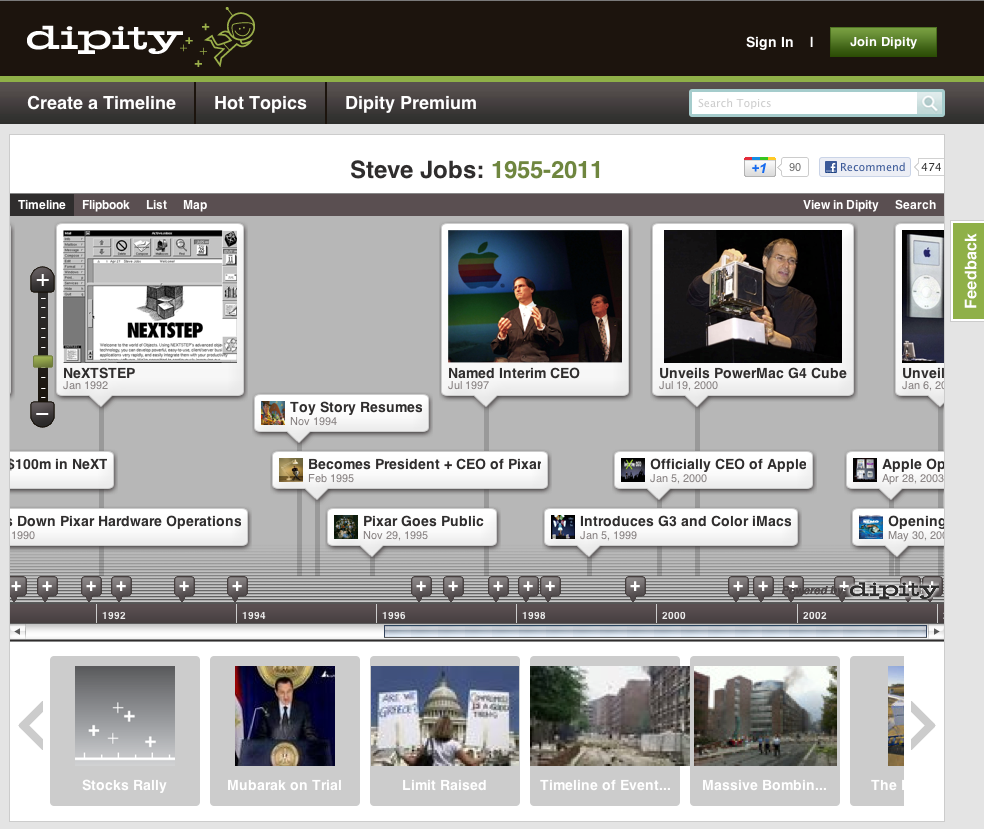Switch to the List view tab

pos(156,205)
